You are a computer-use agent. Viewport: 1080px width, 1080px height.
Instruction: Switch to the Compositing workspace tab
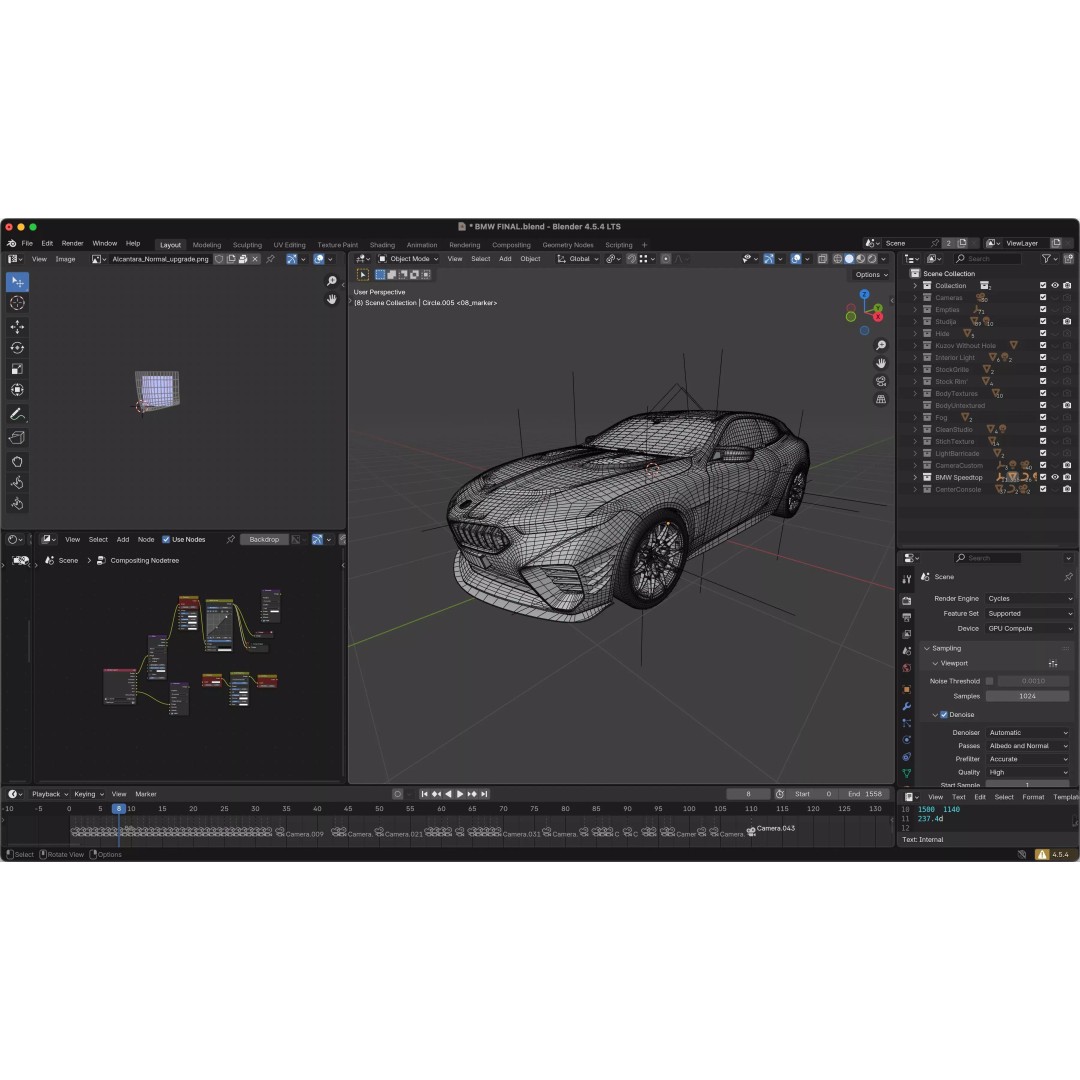[x=511, y=245]
